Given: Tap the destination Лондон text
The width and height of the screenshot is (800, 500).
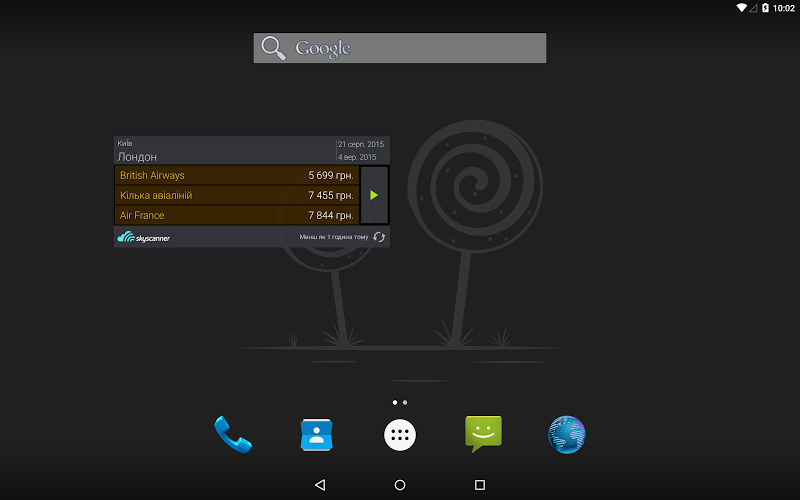Looking at the screenshot, I should pos(137,157).
